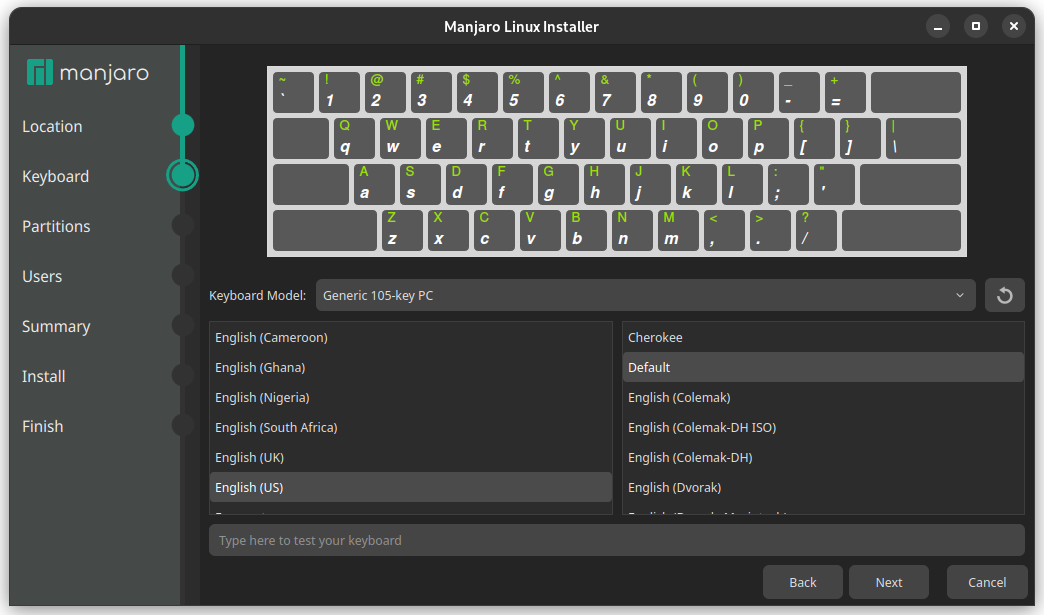Open the Keyboard step in sidebar
Screen dimensions: 1044x615
click(55, 176)
